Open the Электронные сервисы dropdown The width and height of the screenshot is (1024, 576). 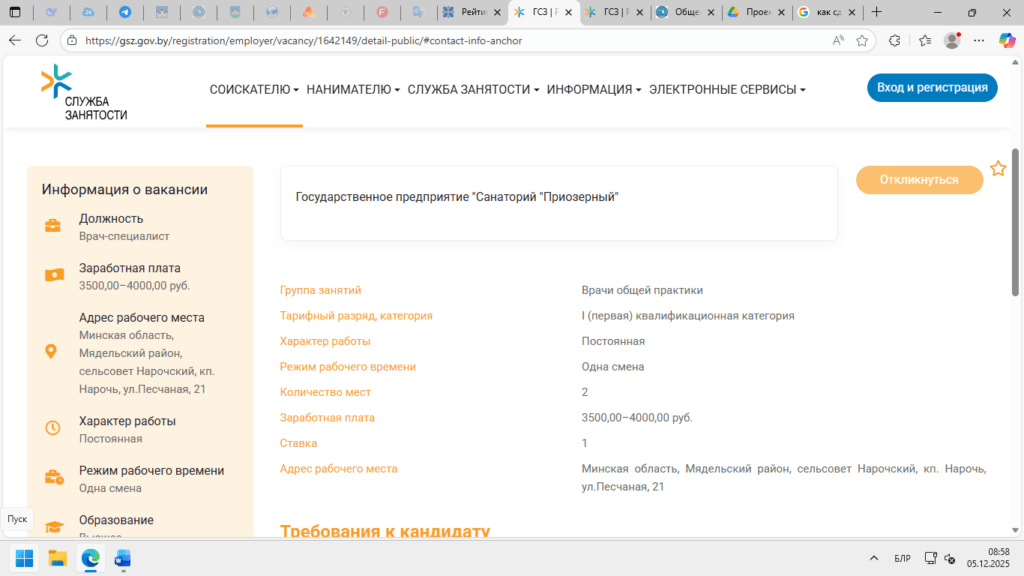(x=727, y=89)
